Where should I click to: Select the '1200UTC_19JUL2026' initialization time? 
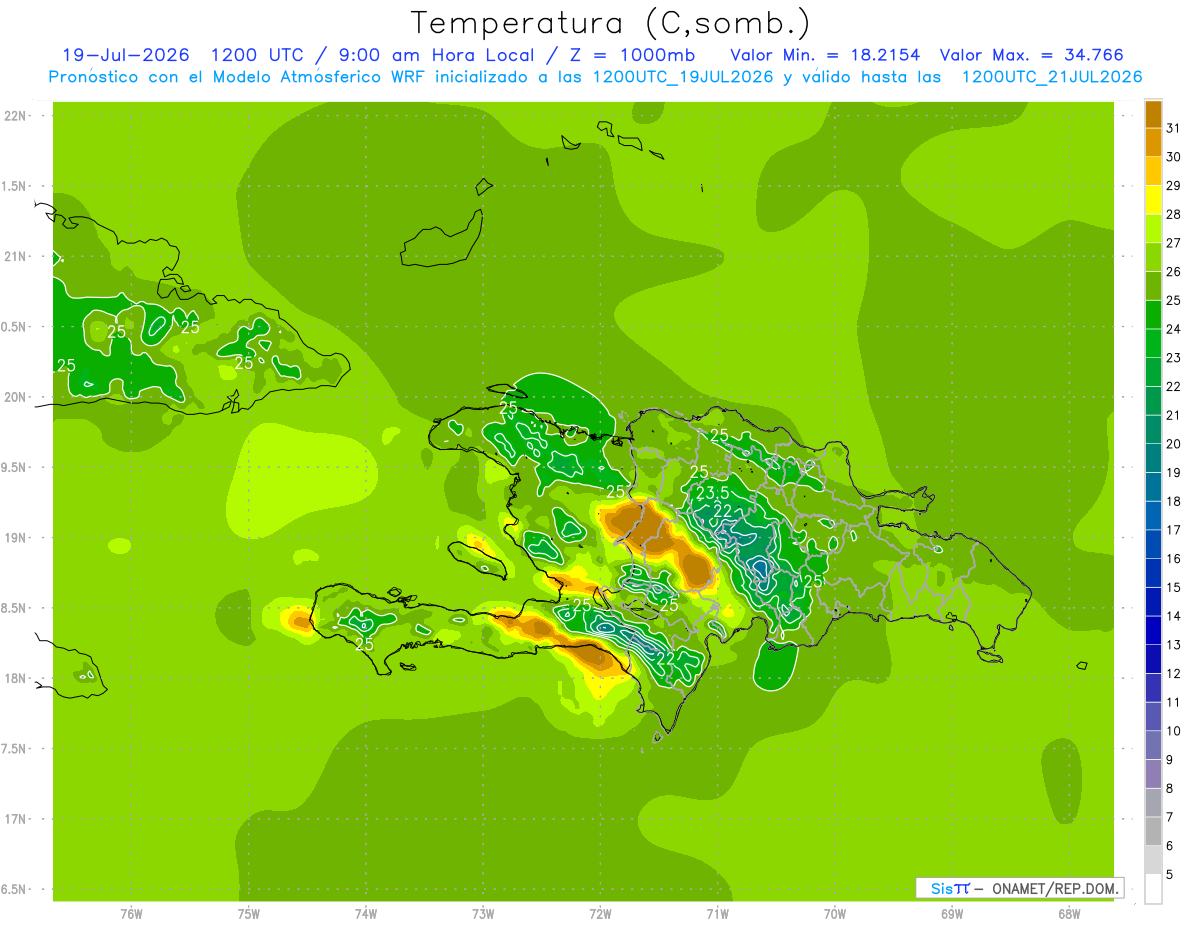pyautogui.click(x=683, y=77)
